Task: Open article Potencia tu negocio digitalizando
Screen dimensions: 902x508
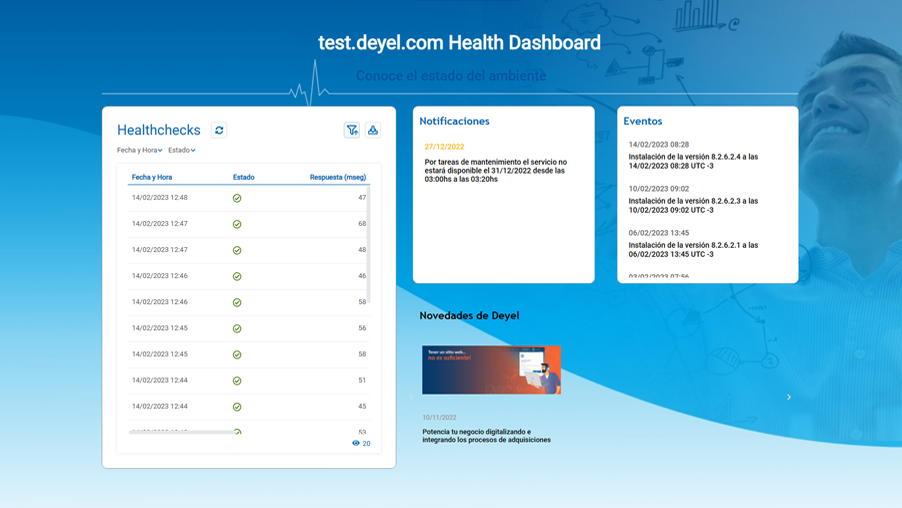Action: coord(486,436)
